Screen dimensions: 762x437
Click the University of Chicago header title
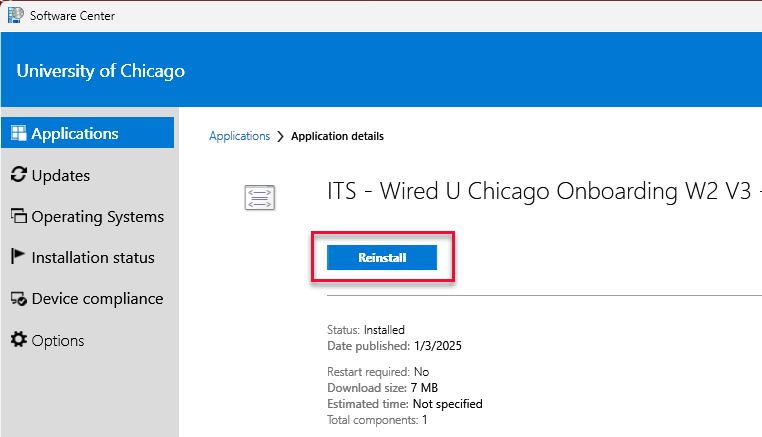tap(101, 71)
